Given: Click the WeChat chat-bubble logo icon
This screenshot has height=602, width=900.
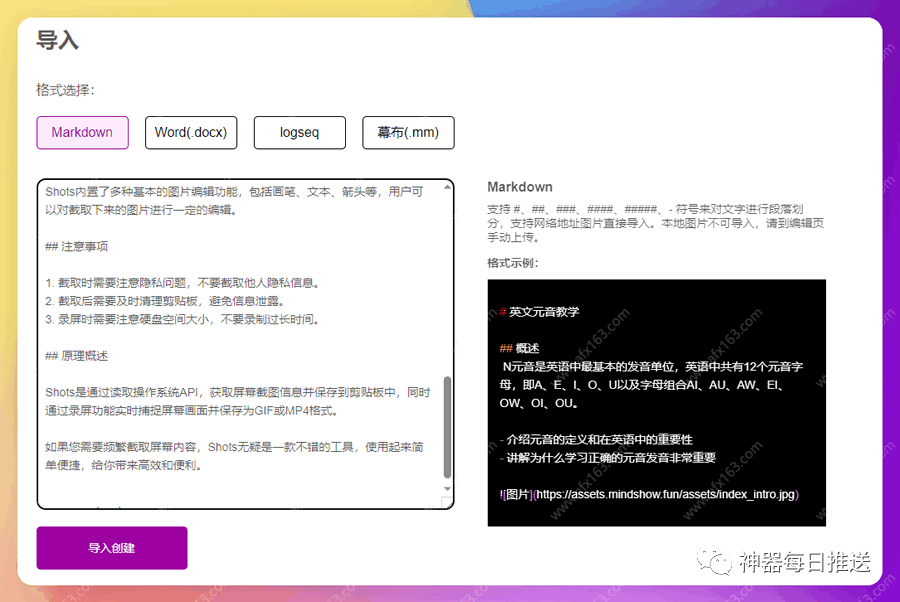Looking at the screenshot, I should pos(713,562).
